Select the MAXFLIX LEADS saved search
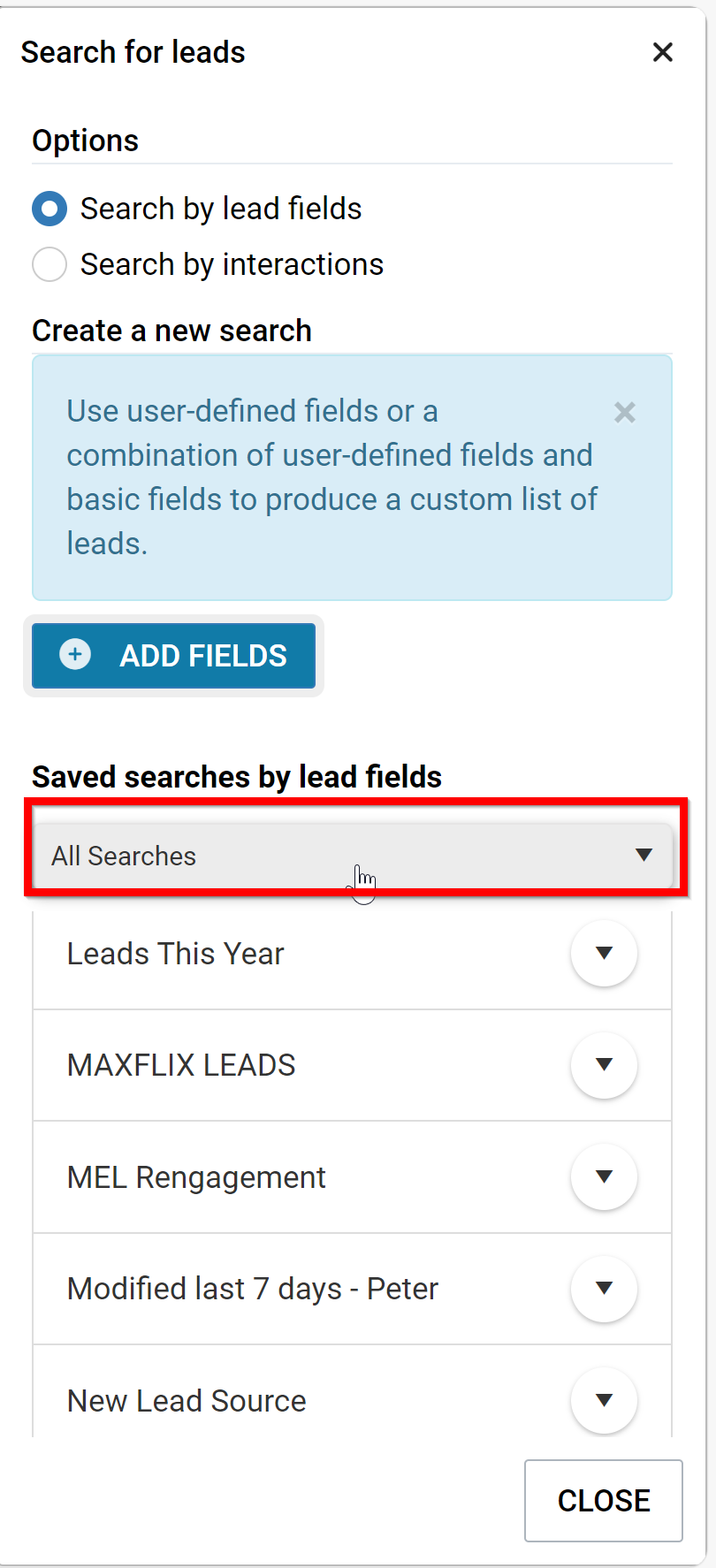This screenshot has height=1568, width=716. coord(181,1065)
